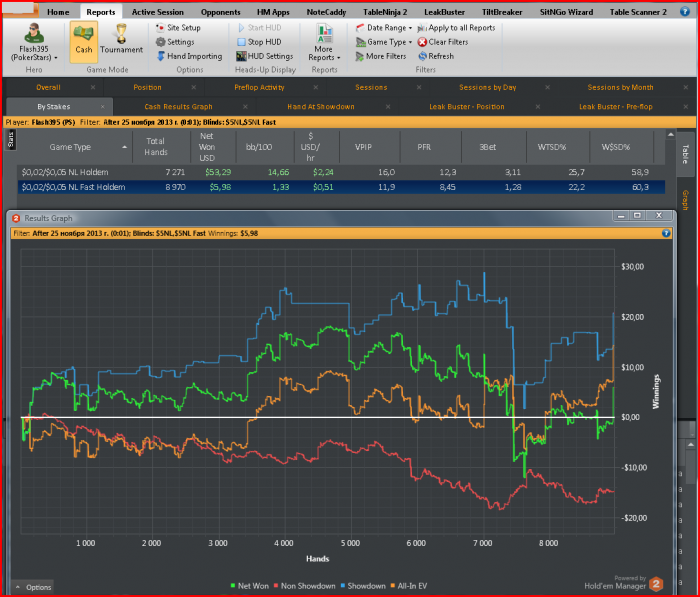Refresh the report
Viewport: 700px width, 597px height.
coord(436,56)
